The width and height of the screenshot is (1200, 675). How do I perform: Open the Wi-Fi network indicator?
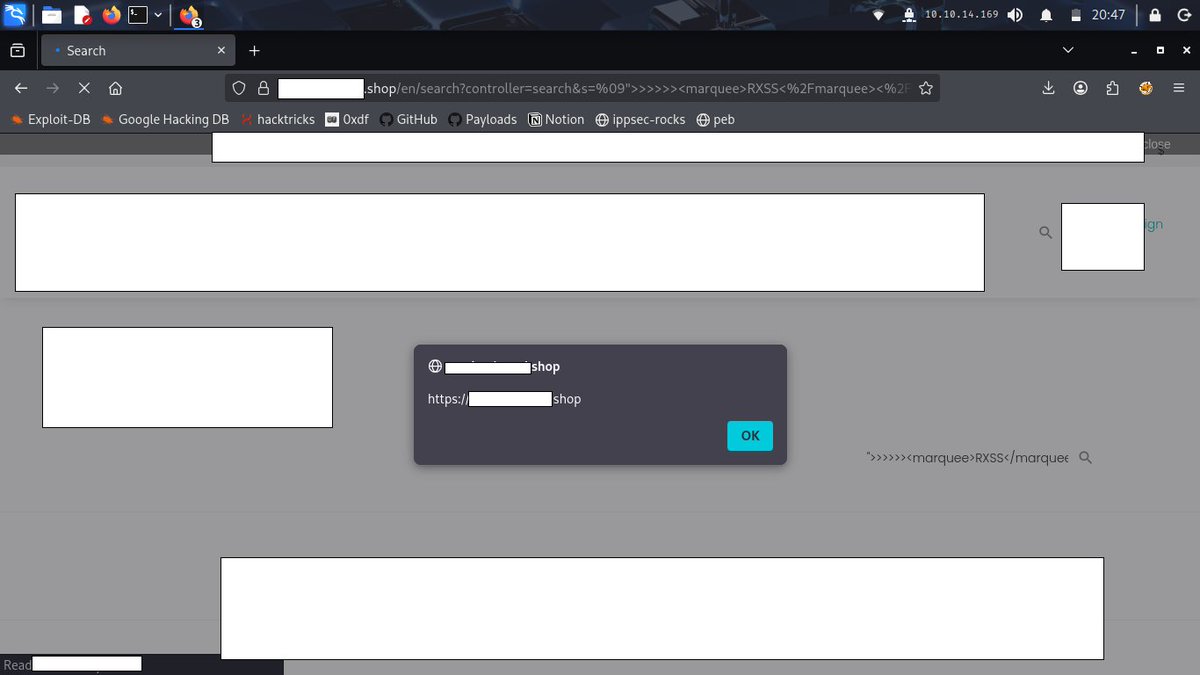pyautogui.click(x=879, y=15)
